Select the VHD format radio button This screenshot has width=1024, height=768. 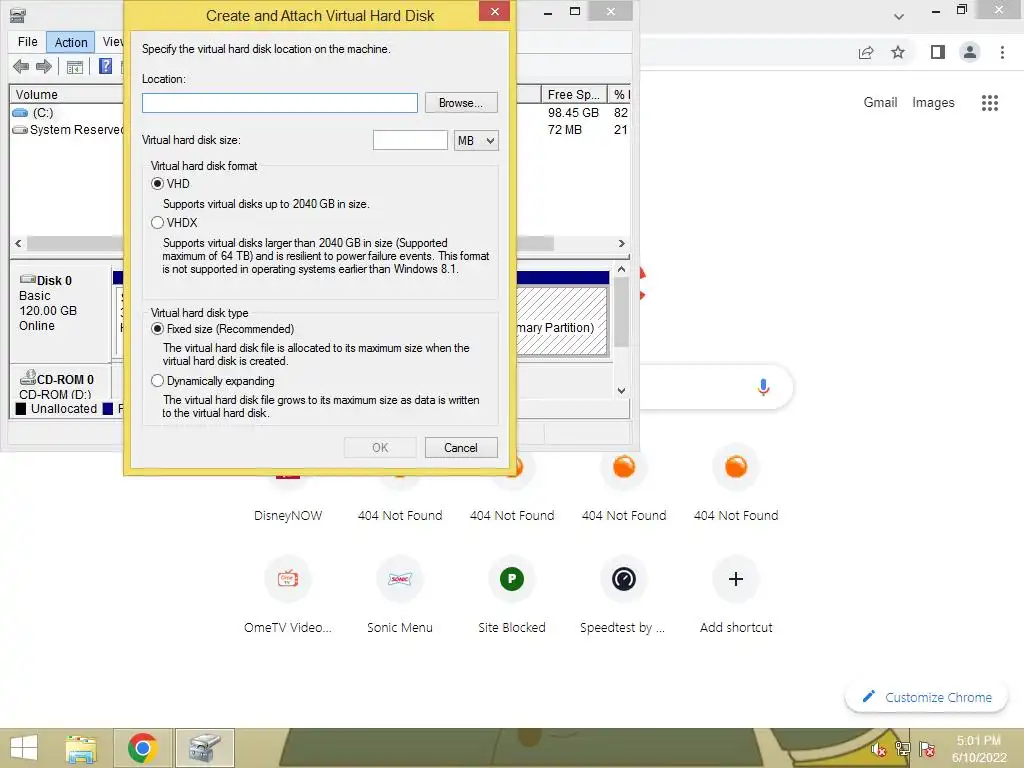(x=157, y=184)
